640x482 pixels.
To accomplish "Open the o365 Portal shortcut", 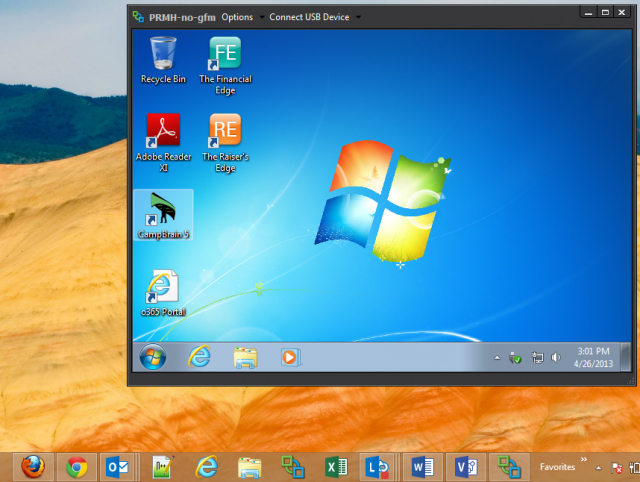I will [163, 293].
